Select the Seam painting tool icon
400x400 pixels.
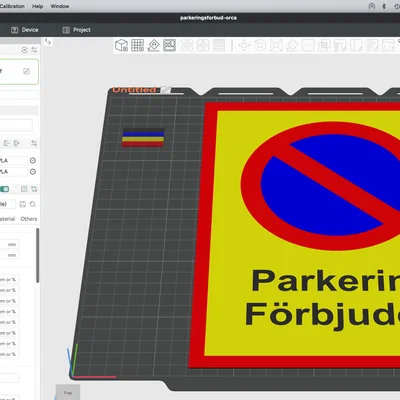pos(356,45)
